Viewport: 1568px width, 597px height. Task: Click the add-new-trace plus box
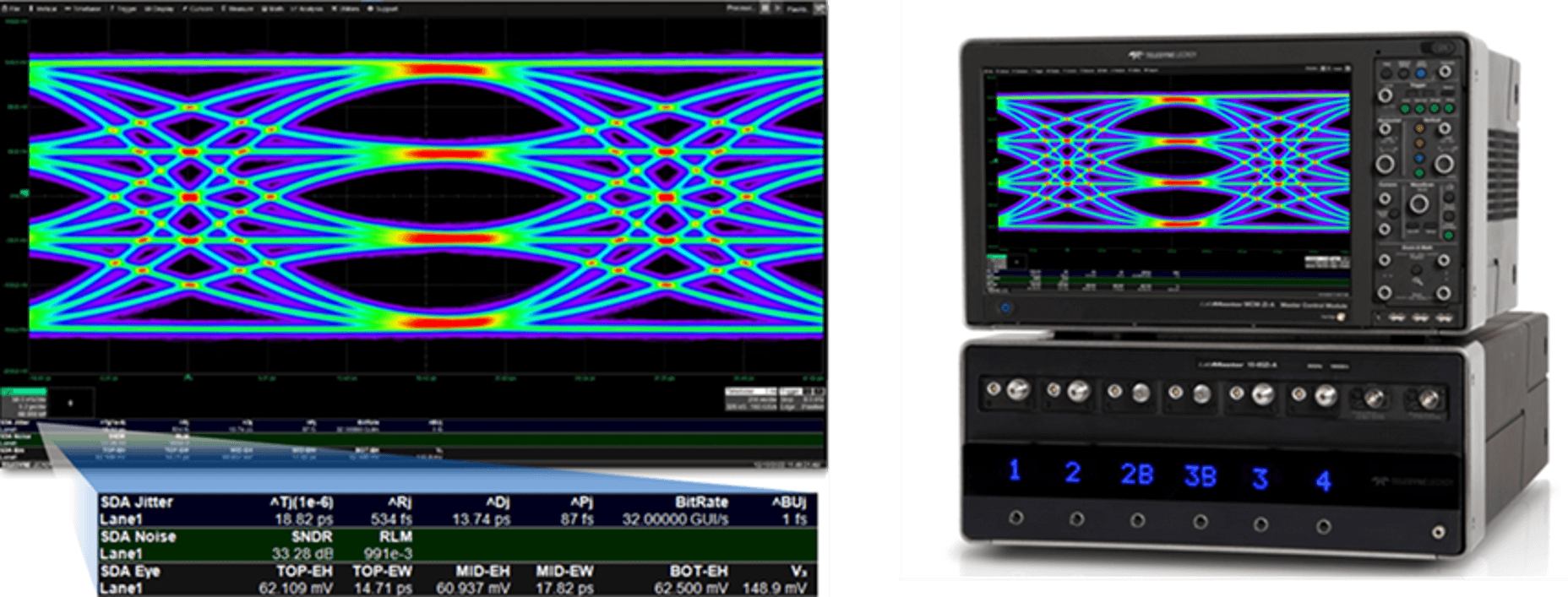pyautogui.click(x=71, y=402)
